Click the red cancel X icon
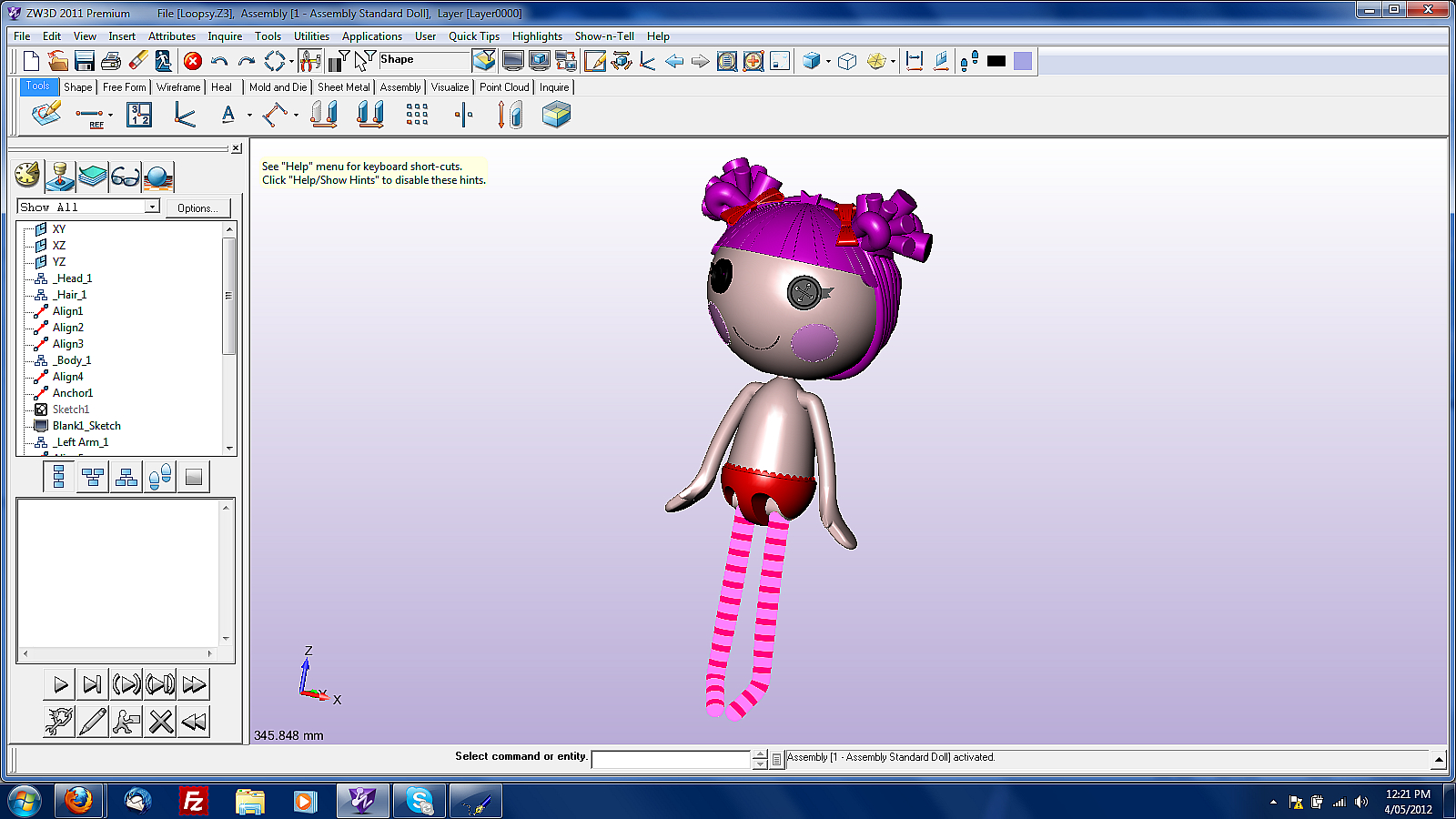This screenshot has width=1456, height=819. [192, 61]
